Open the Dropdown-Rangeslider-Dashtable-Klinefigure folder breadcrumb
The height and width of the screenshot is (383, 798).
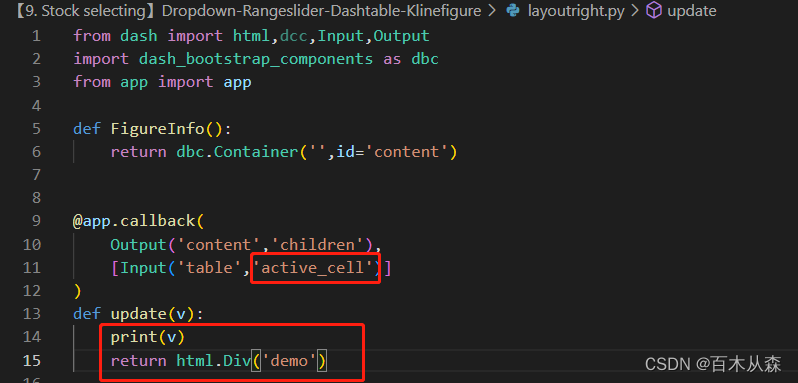tap(321, 11)
